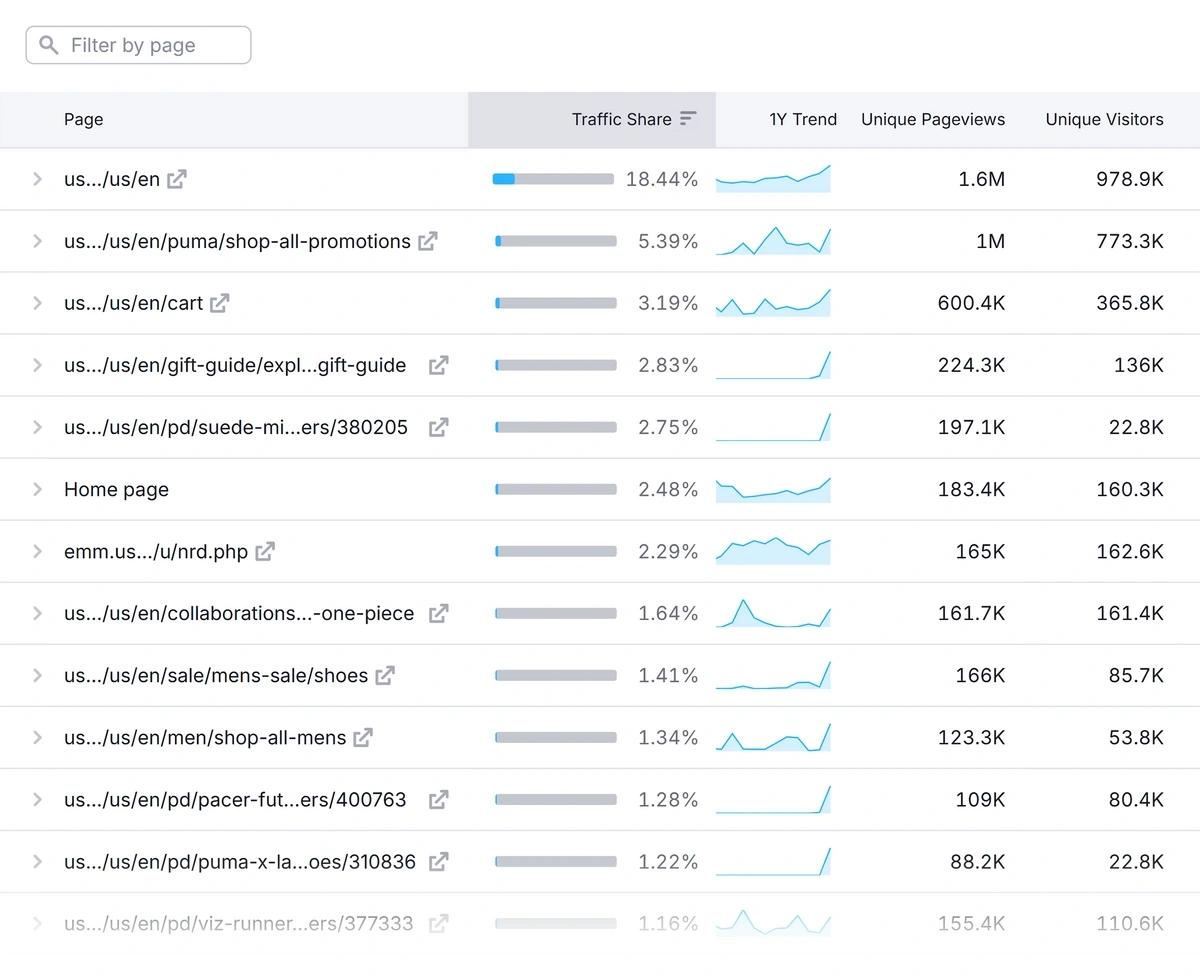1200x979 pixels.
Task: Click inside the Filter by page input field
Action: [140, 45]
